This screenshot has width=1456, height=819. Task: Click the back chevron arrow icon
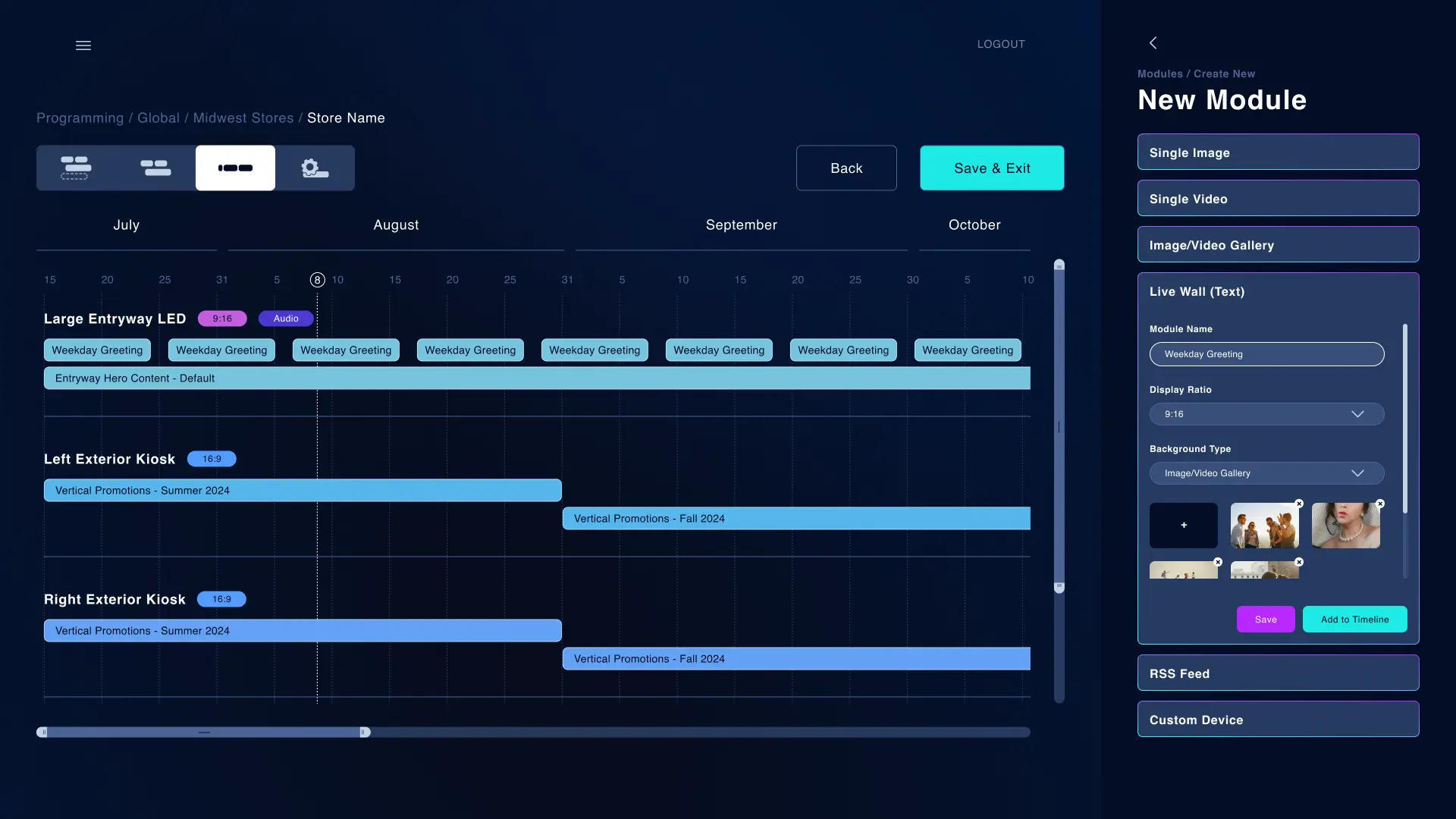click(1153, 43)
